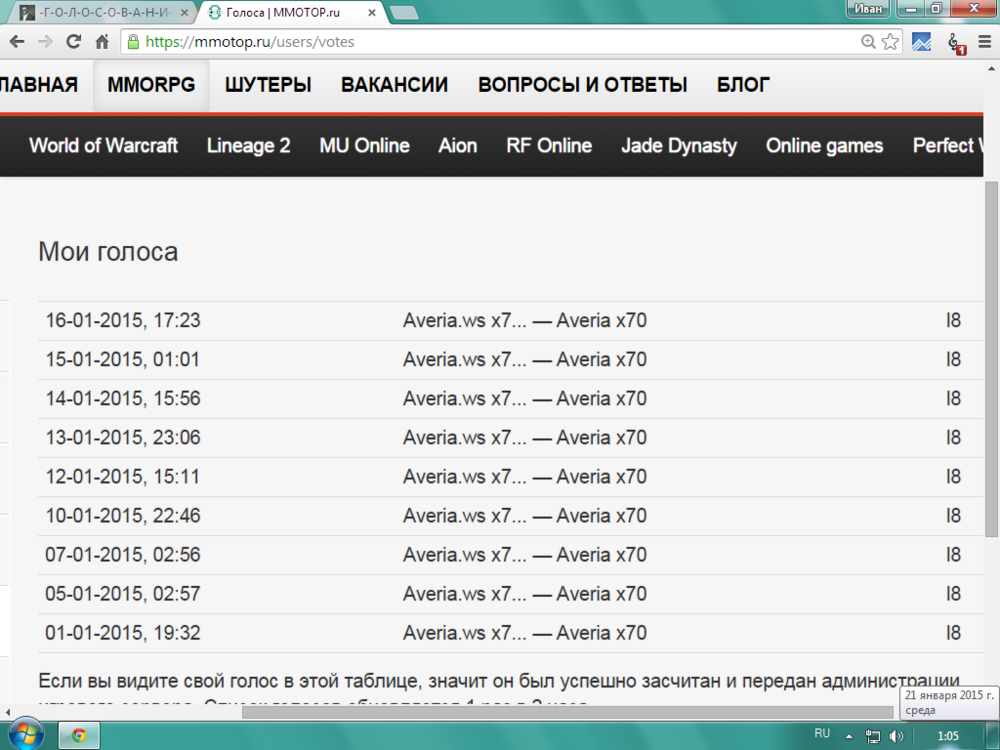Go to the browser home page

(102, 42)
